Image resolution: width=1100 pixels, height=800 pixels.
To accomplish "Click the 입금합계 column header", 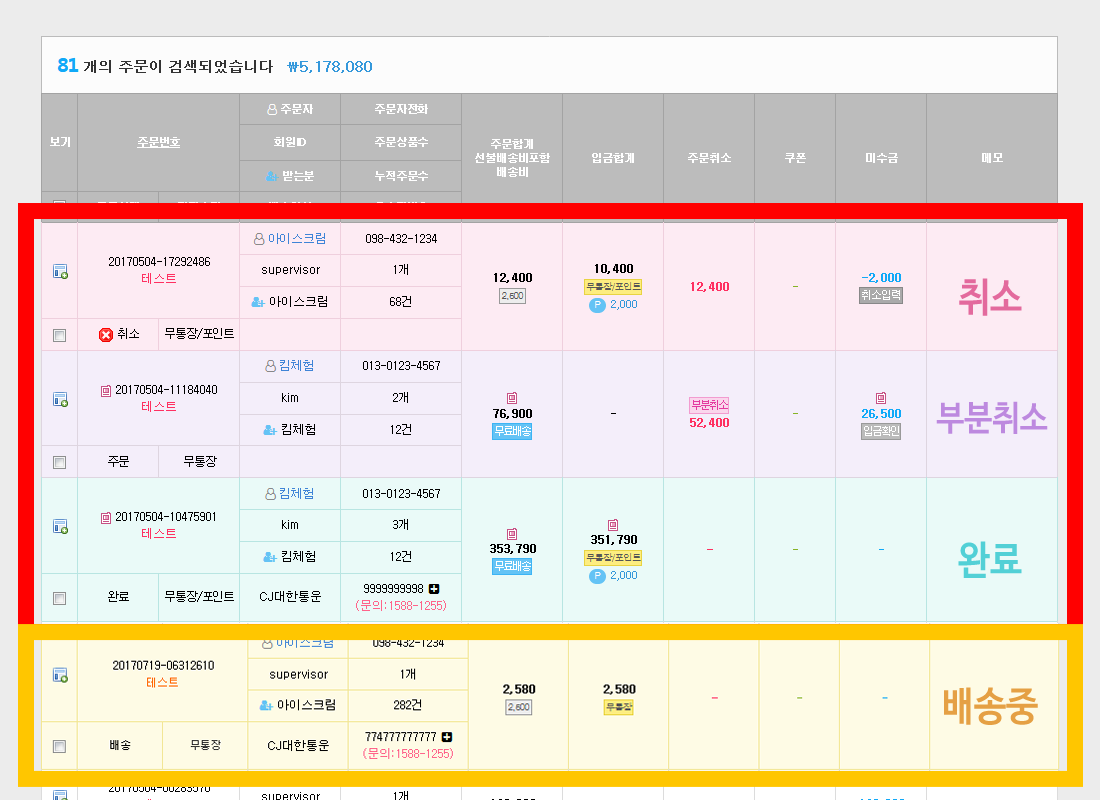I will pos(612,158).
